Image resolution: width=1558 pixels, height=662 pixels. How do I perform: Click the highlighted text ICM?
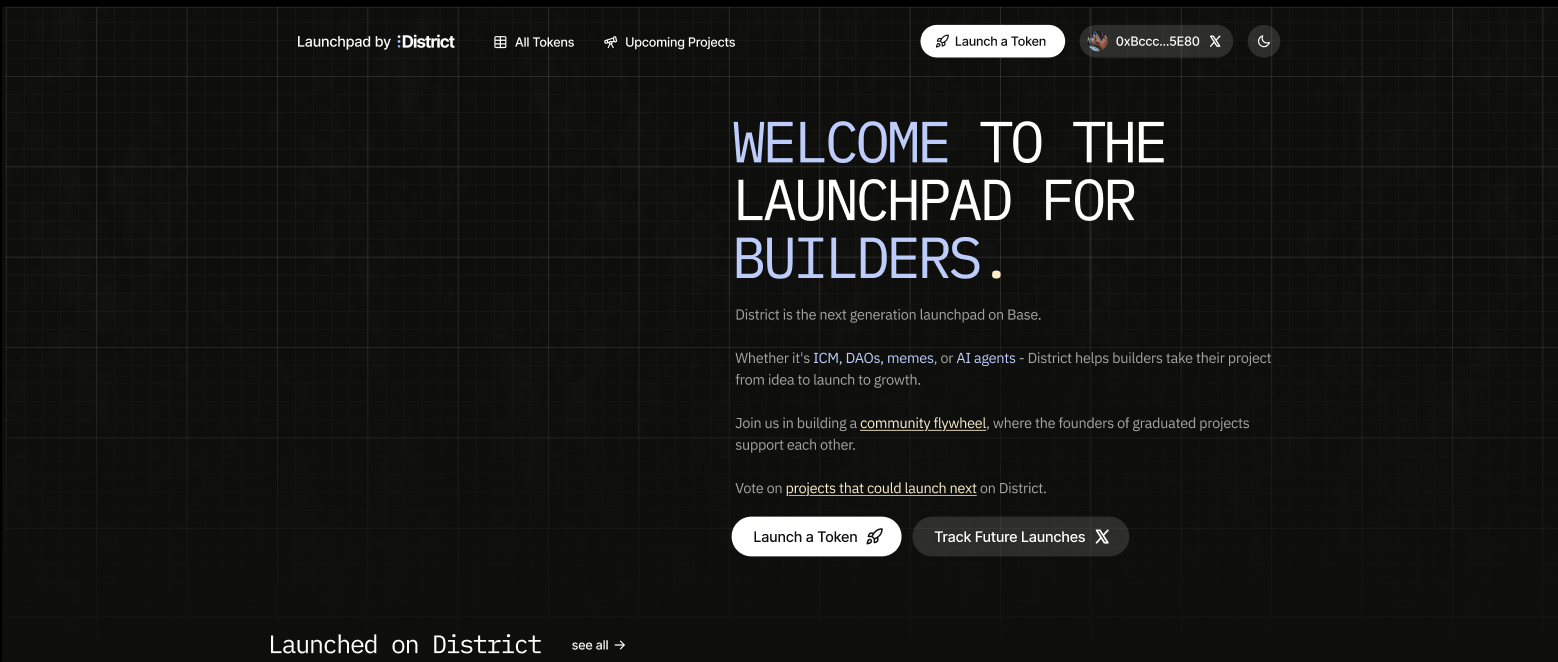tap(826, 358)
